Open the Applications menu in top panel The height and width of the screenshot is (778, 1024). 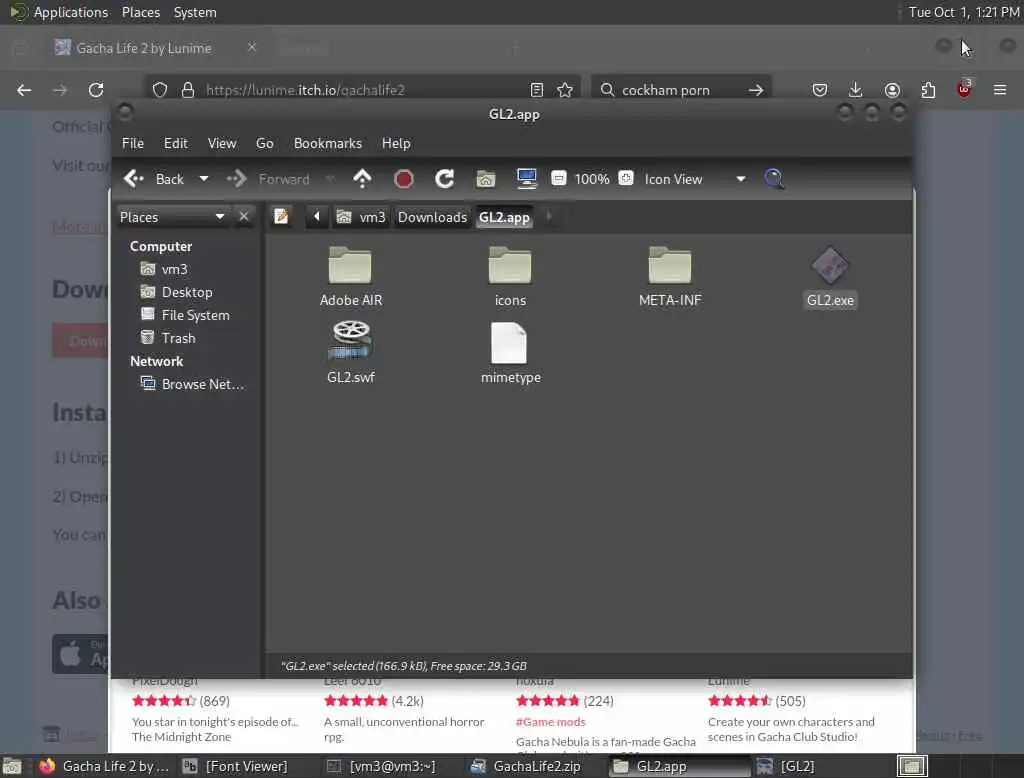pyautogui.click(x=59, y=12)
